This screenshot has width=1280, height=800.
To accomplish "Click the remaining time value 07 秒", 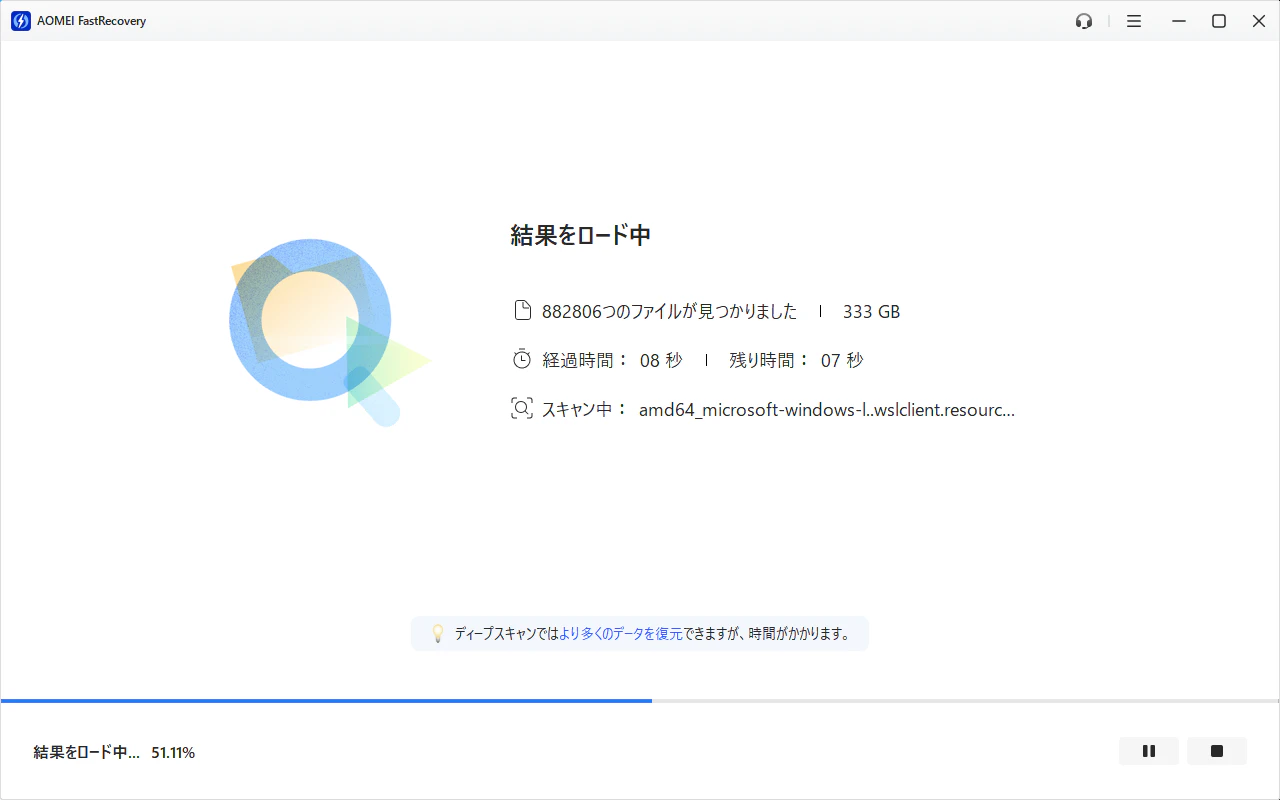I will point(842,360).
